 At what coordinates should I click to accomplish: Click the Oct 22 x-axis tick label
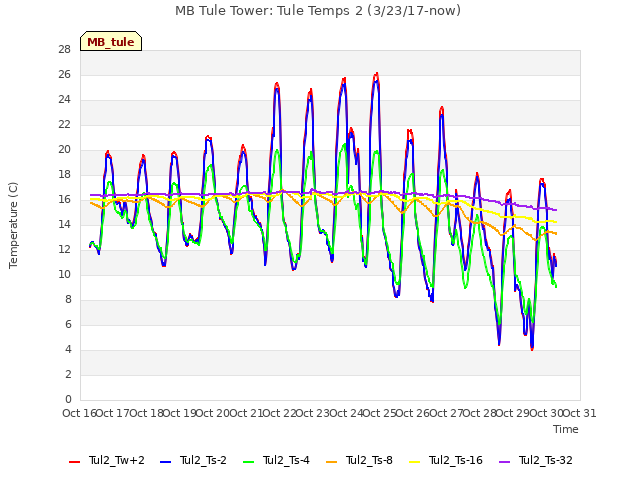(x=279, y=413)
